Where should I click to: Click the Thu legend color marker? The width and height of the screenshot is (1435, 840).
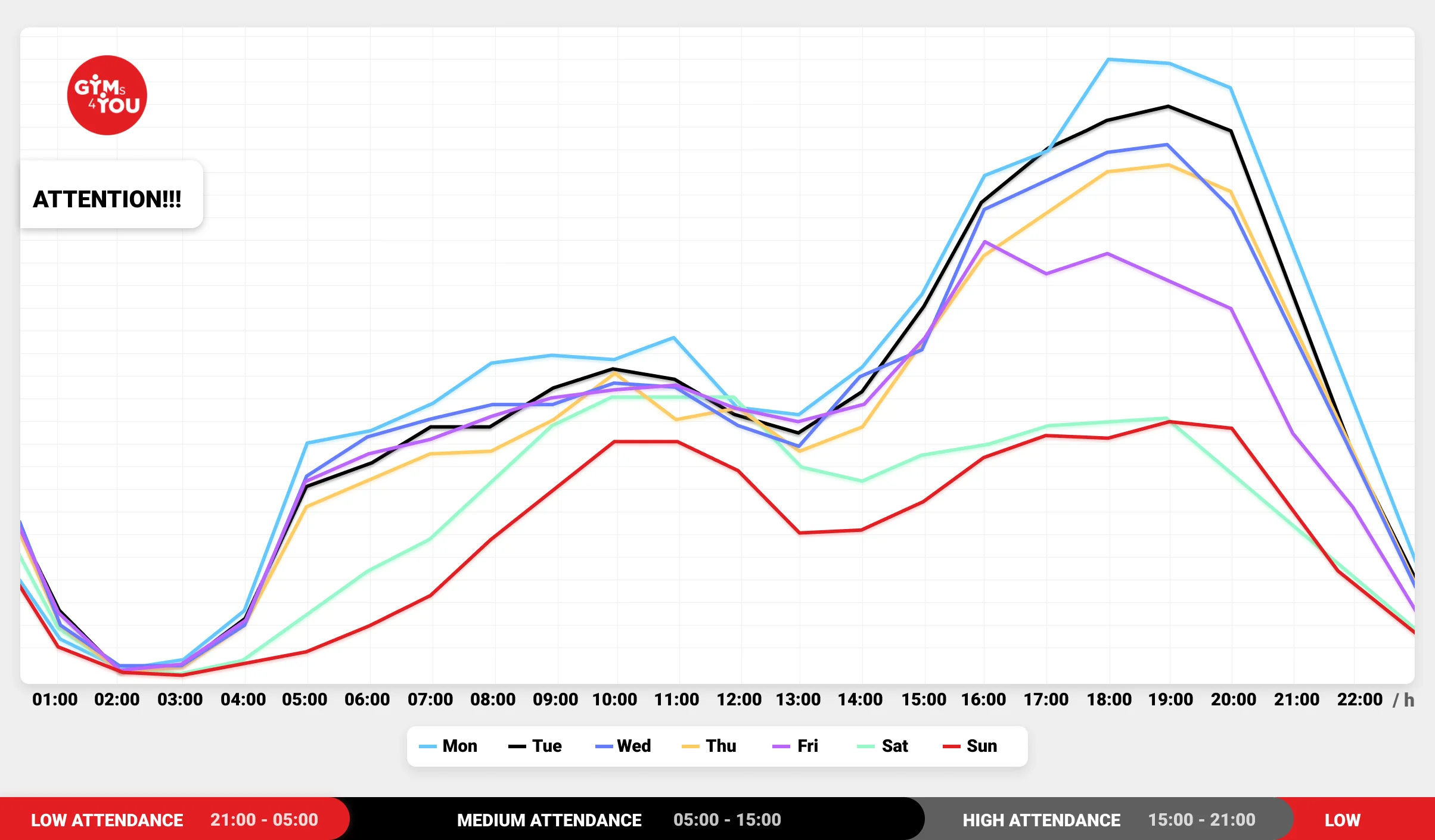pyautogui.click(x=690, y=746)
